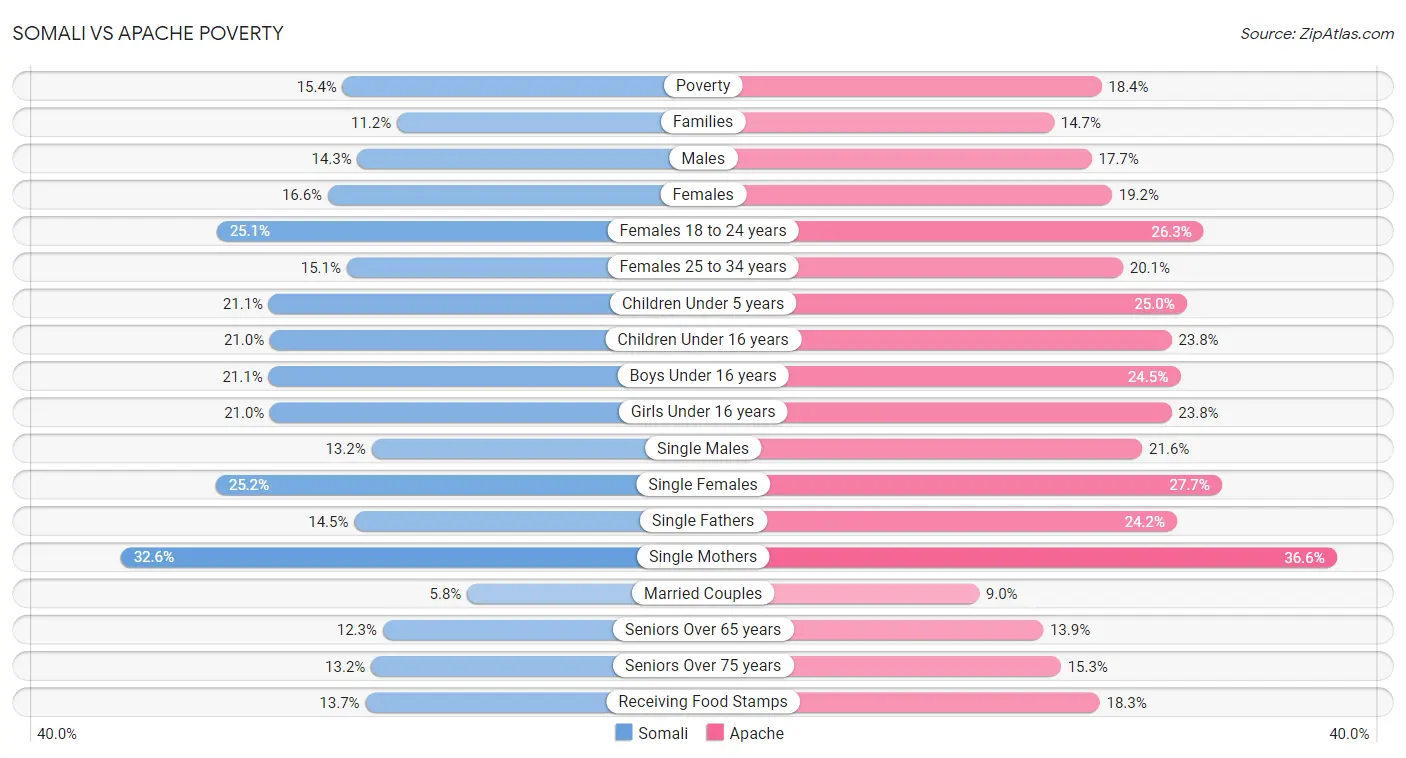Click the Somali Females 18 to 24 years bar
1406x758 pixels.
[x=460, y=231]
